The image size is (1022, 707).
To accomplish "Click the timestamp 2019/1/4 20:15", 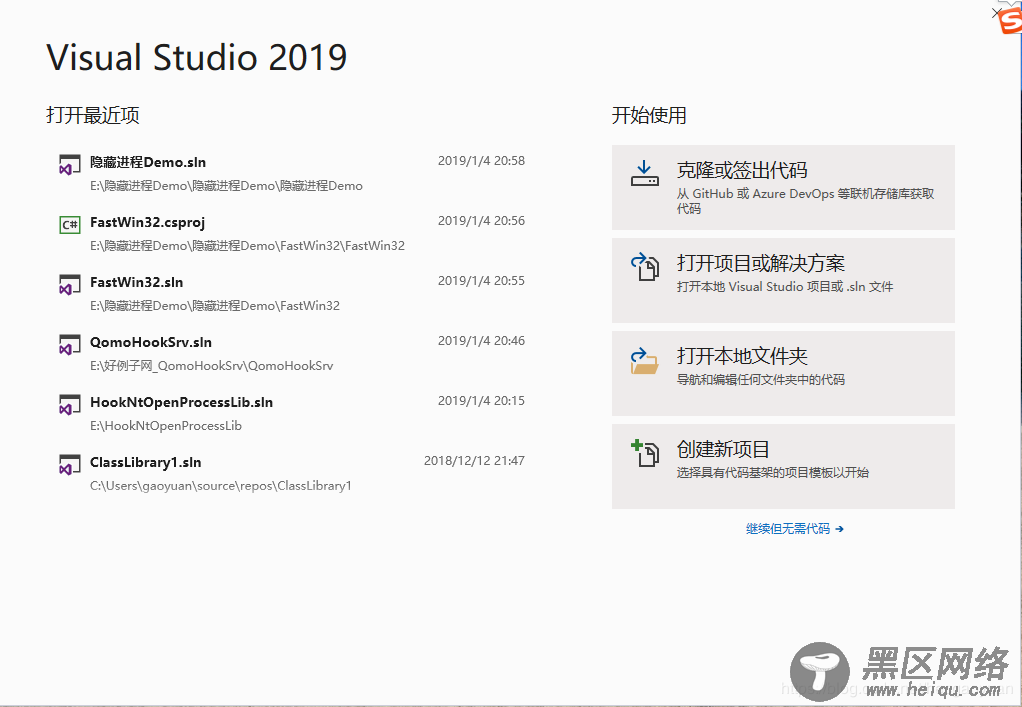I will (x=481, y=400).
